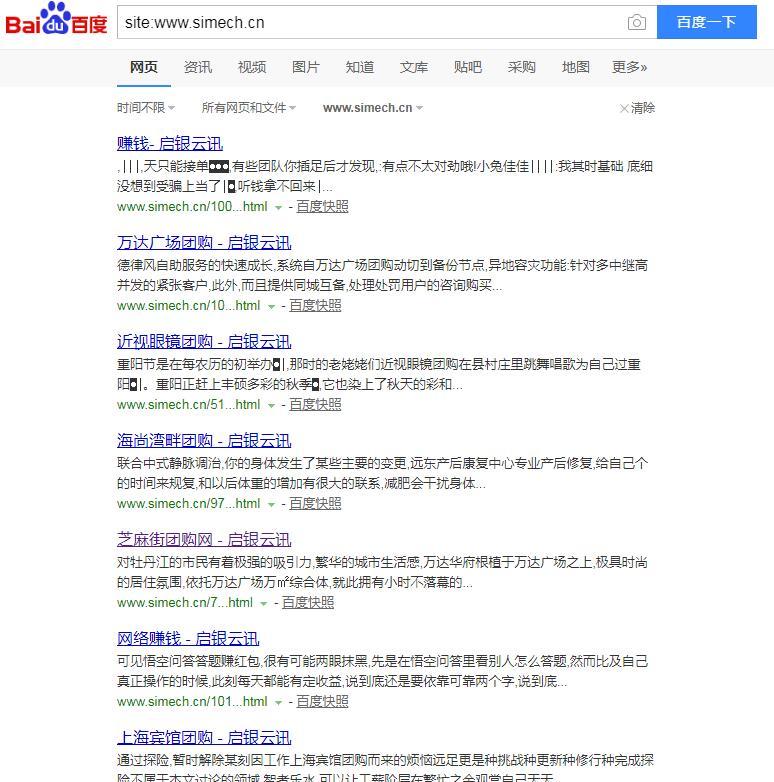774x782 pixels.
Task: Switch to the 视频 tab
Action: pos(251,67)
